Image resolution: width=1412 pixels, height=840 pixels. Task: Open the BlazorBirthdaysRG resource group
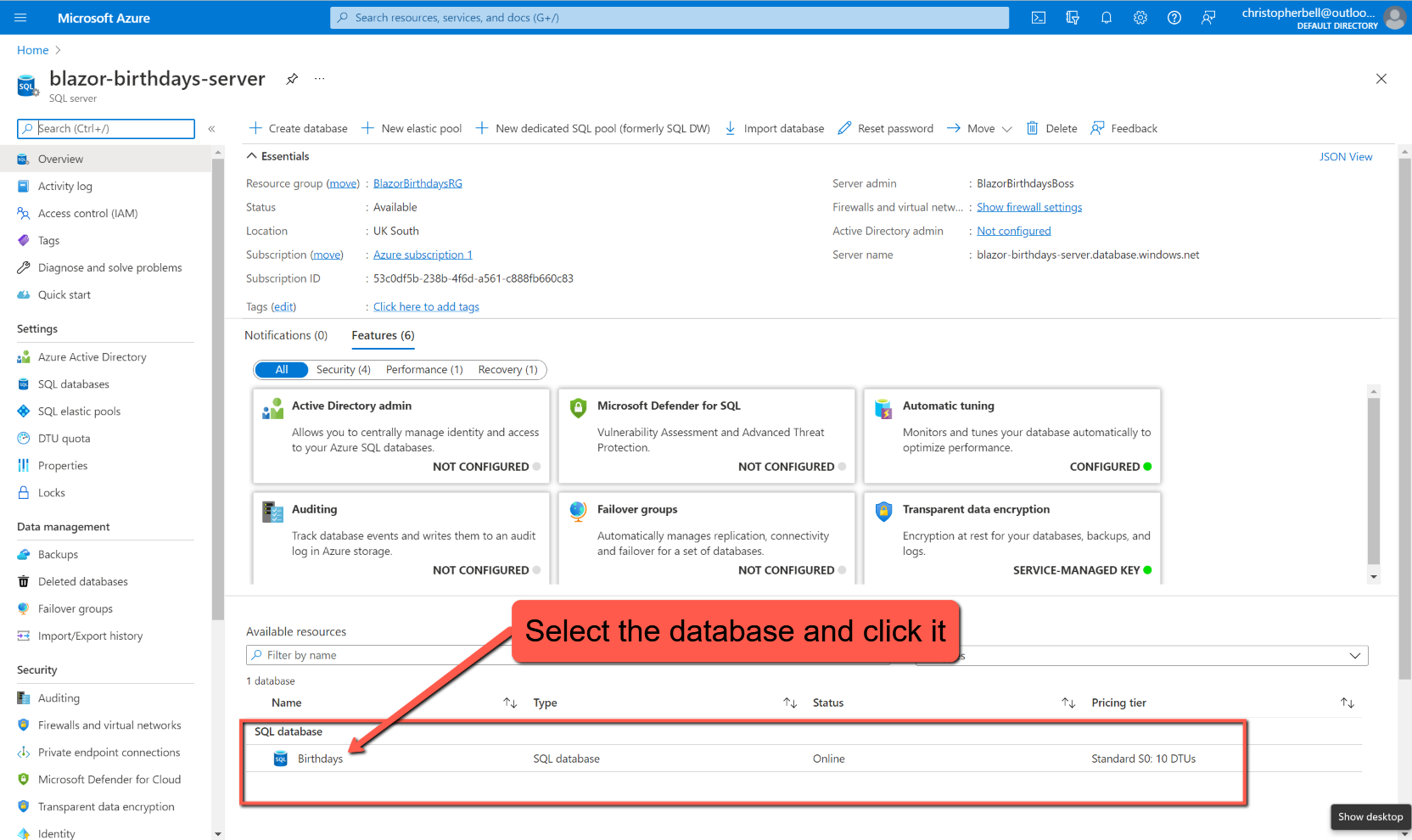click(x=417, y=182)
